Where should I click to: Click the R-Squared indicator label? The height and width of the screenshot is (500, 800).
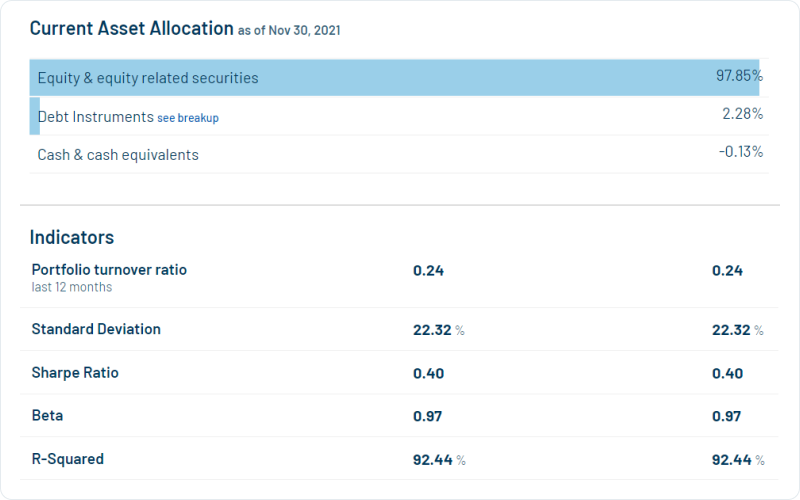[68, 460]
